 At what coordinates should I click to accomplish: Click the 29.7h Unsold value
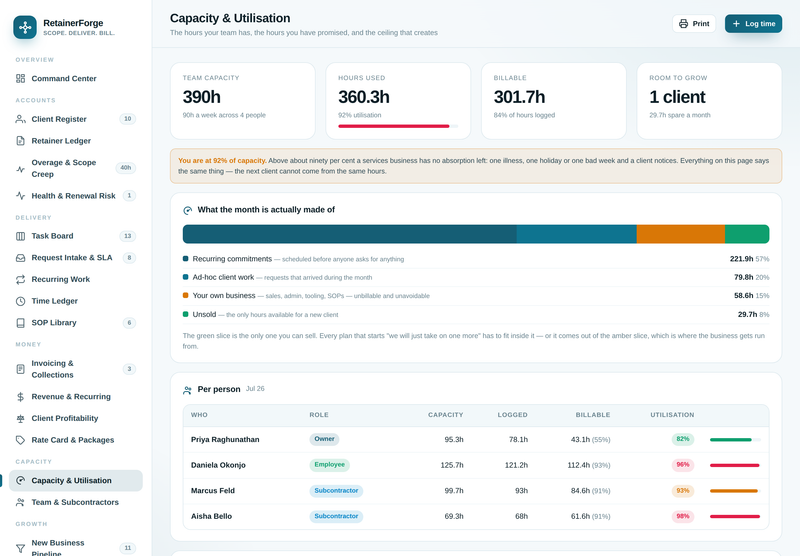point(747,315)
